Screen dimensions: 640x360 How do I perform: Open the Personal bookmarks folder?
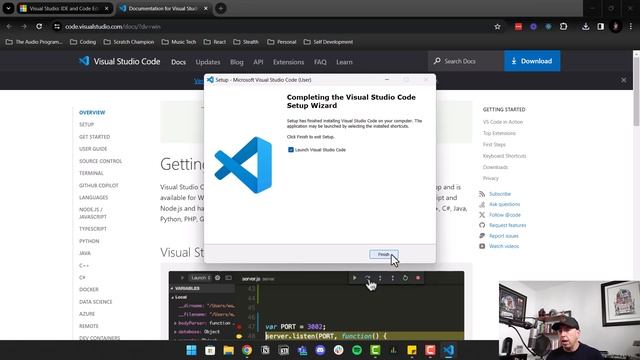pos(282,42)
